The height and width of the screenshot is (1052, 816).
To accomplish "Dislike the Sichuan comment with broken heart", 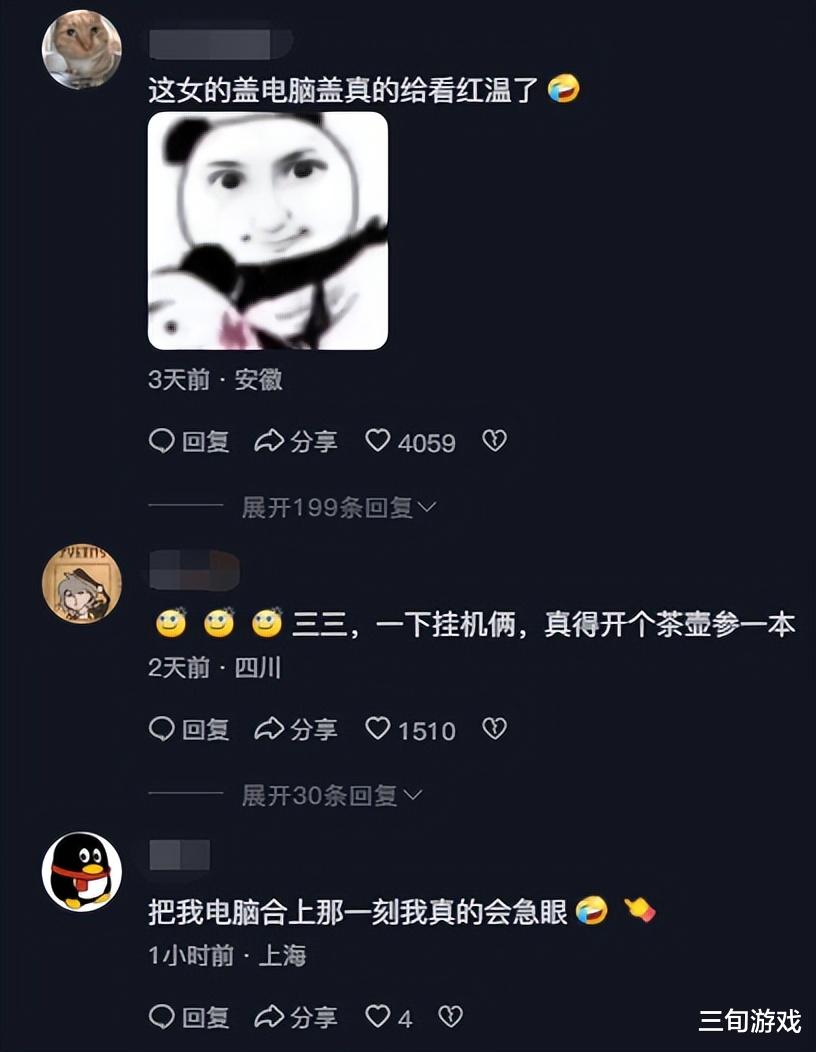I will pyautogui.click(x=495, y=729).
